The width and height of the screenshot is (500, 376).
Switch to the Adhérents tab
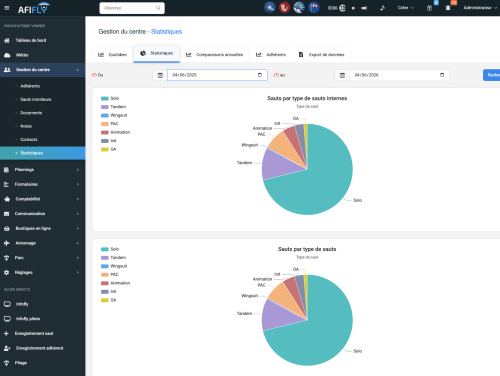point(271,55)
